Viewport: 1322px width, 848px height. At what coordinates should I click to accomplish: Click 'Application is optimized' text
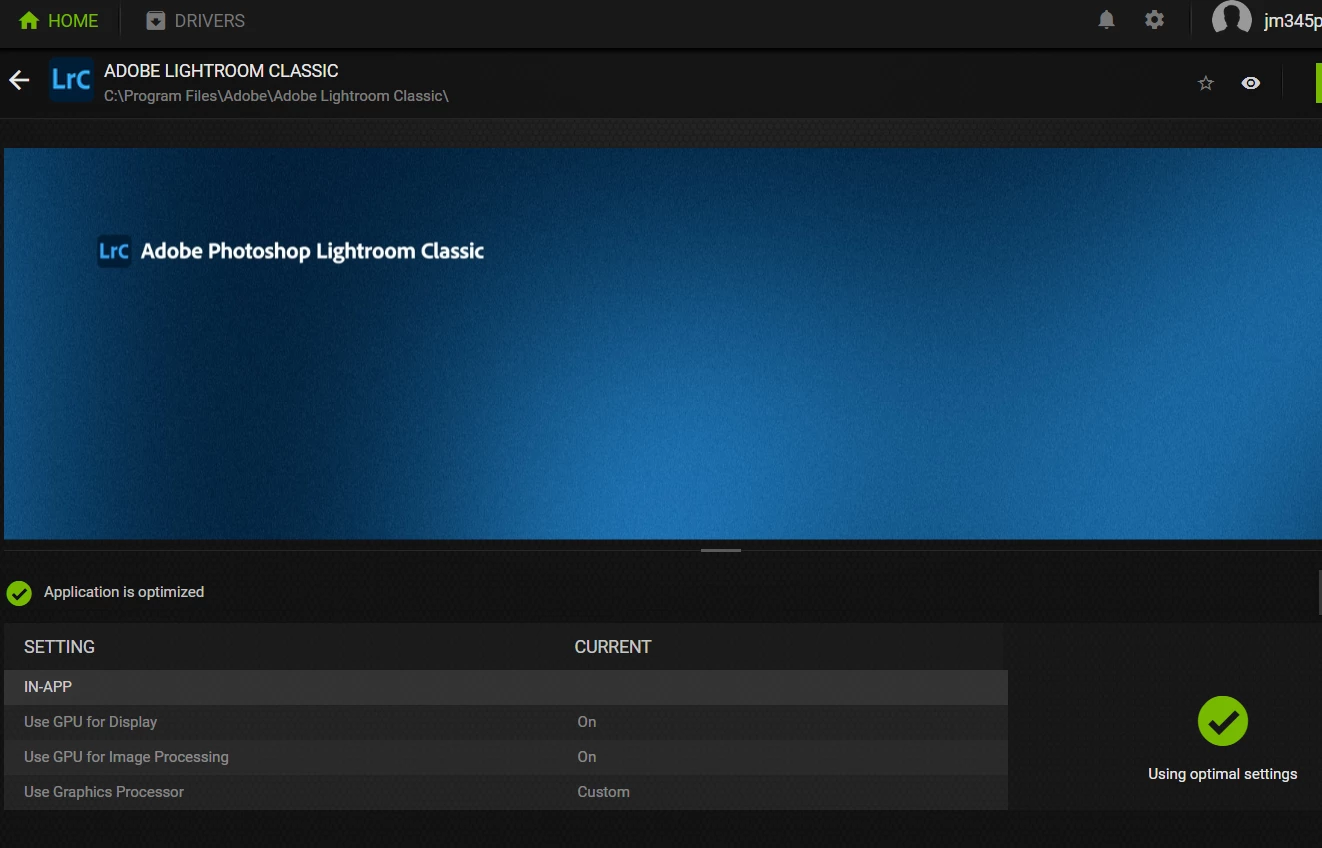(x=124, y=592)
